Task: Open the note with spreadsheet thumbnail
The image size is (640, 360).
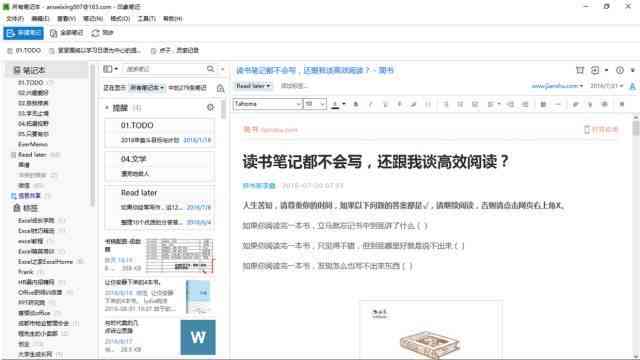Action: click(x=159, y=255)
